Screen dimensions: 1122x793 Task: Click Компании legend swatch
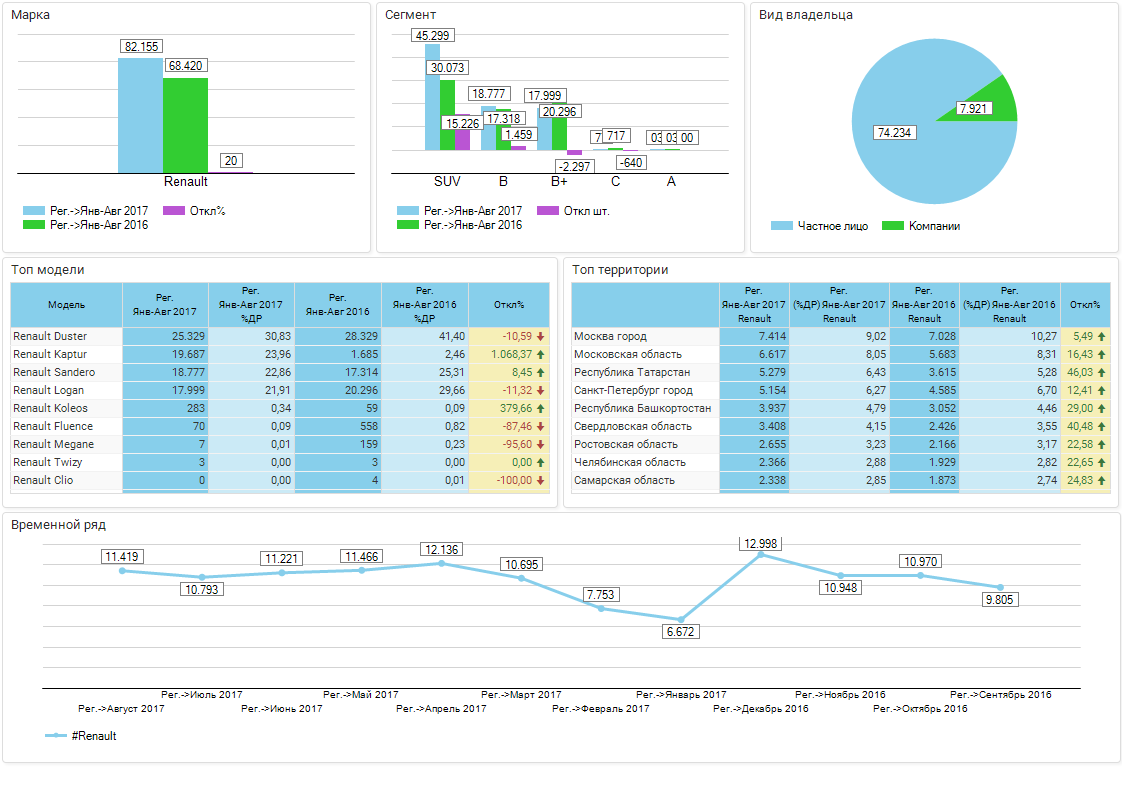coord(893,226)
